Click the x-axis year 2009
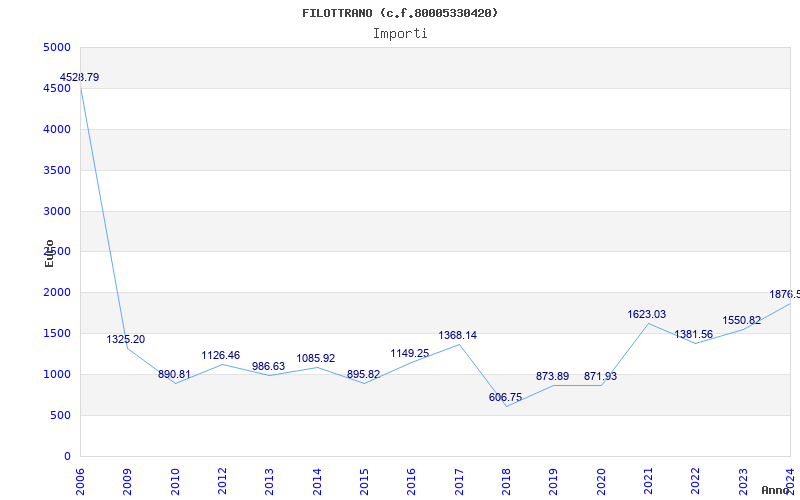The image size is (800, 500). 128,482
